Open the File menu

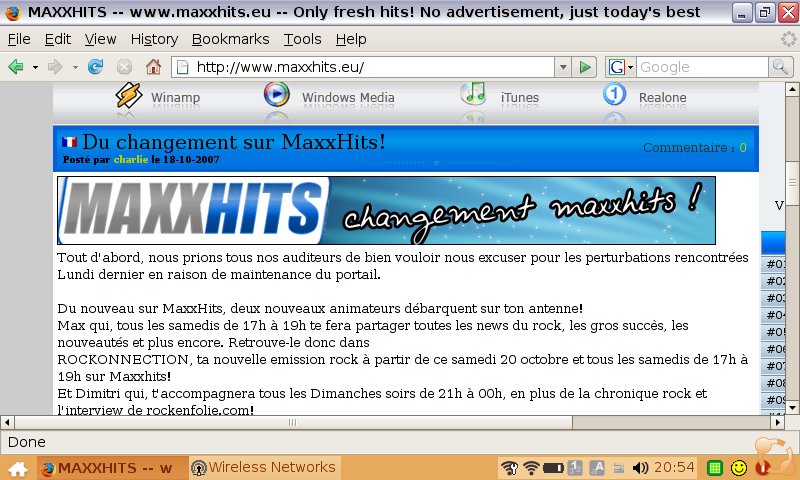tap(19, 39)
